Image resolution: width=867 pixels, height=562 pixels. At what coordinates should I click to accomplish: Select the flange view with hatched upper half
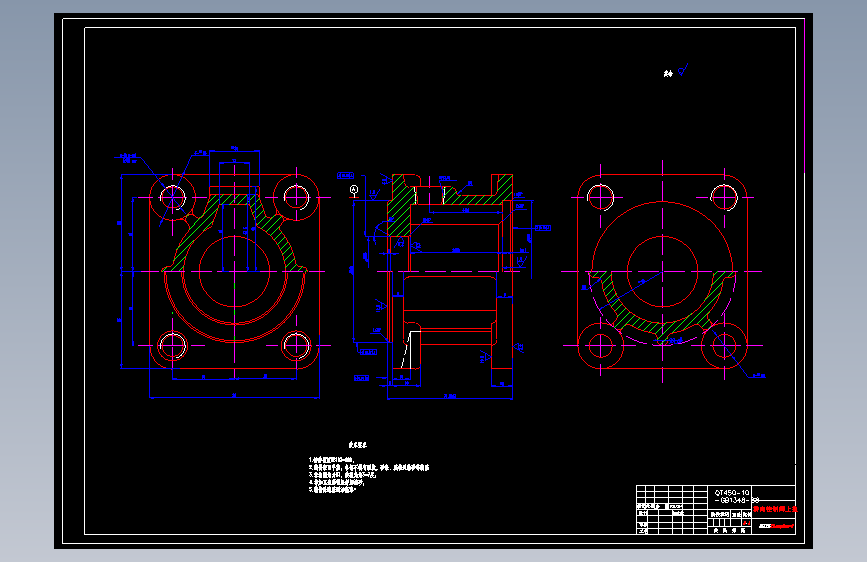coord(234,271)
